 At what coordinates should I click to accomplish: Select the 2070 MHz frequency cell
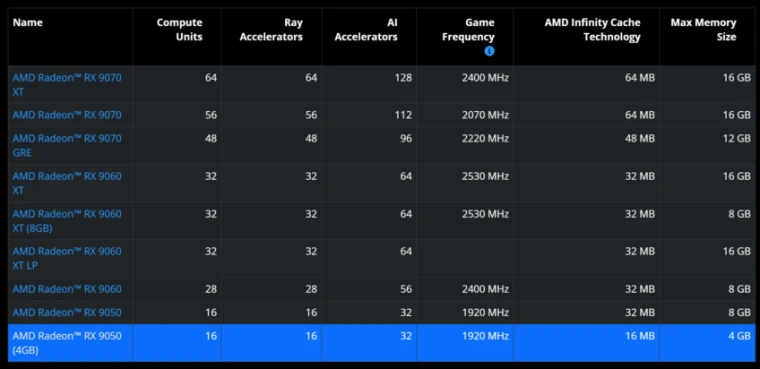465,115
